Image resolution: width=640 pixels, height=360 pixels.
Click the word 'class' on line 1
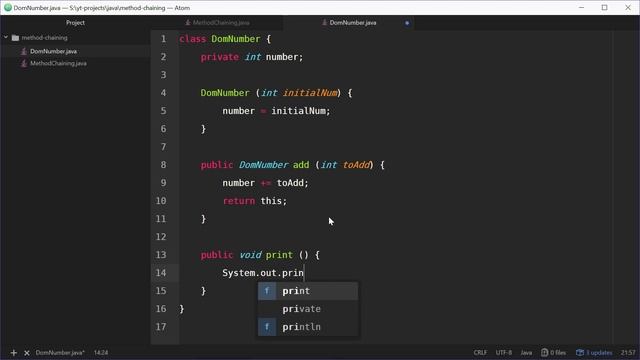pos(192,39)
